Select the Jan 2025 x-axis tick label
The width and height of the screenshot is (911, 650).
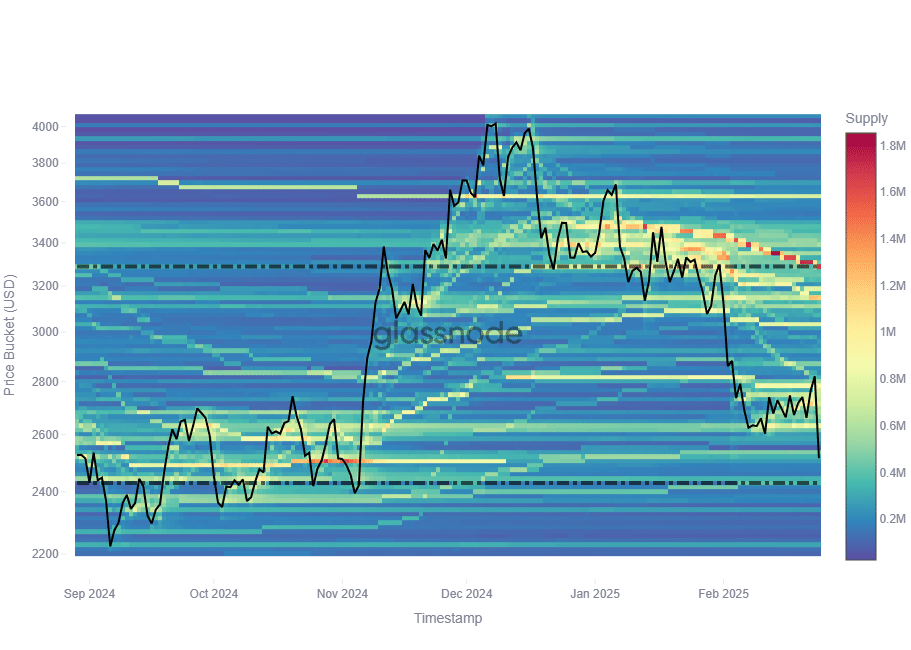595,594
